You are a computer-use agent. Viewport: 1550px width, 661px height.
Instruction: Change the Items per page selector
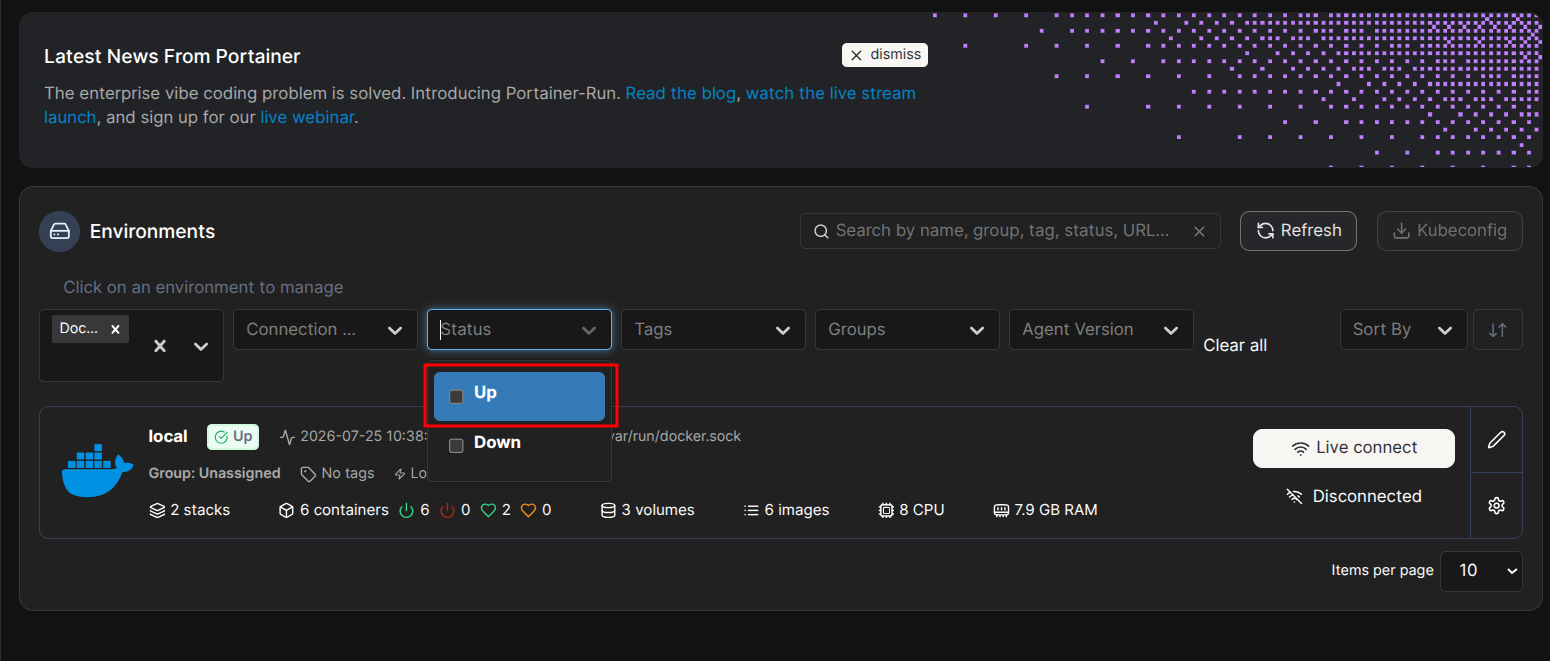pos(1481,570)
